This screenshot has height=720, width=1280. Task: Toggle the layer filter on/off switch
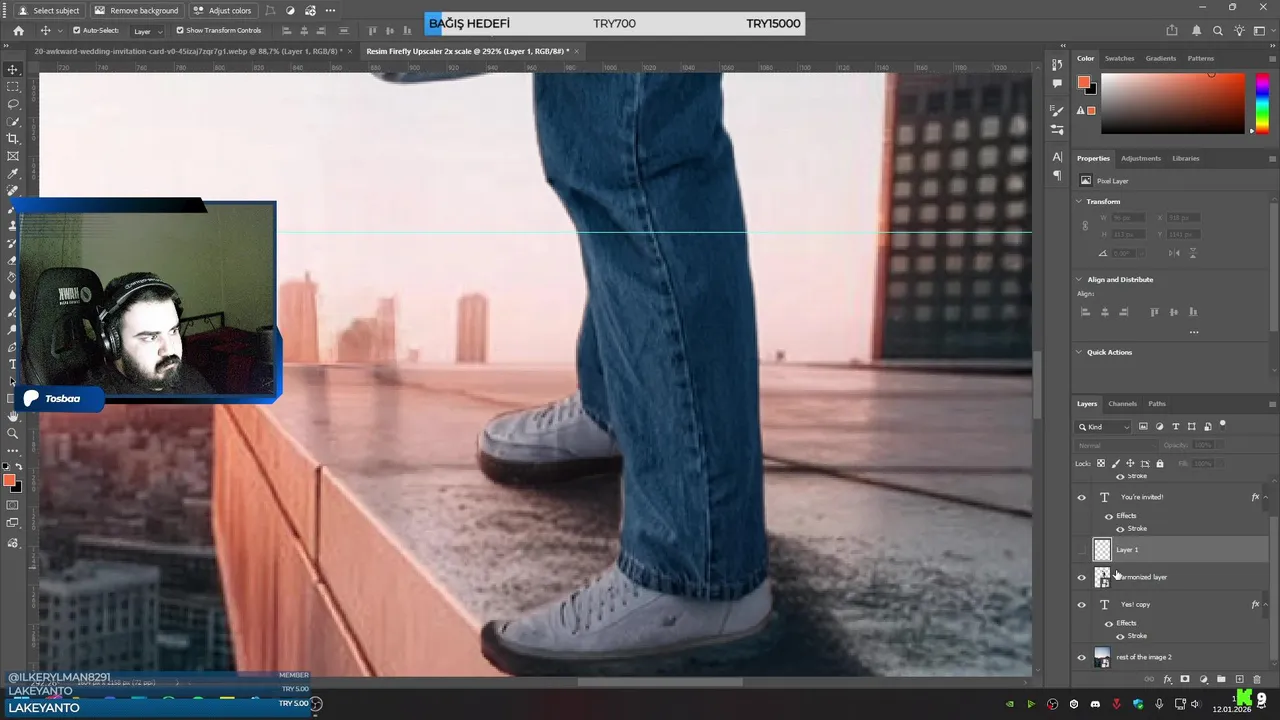[1222, 425]
